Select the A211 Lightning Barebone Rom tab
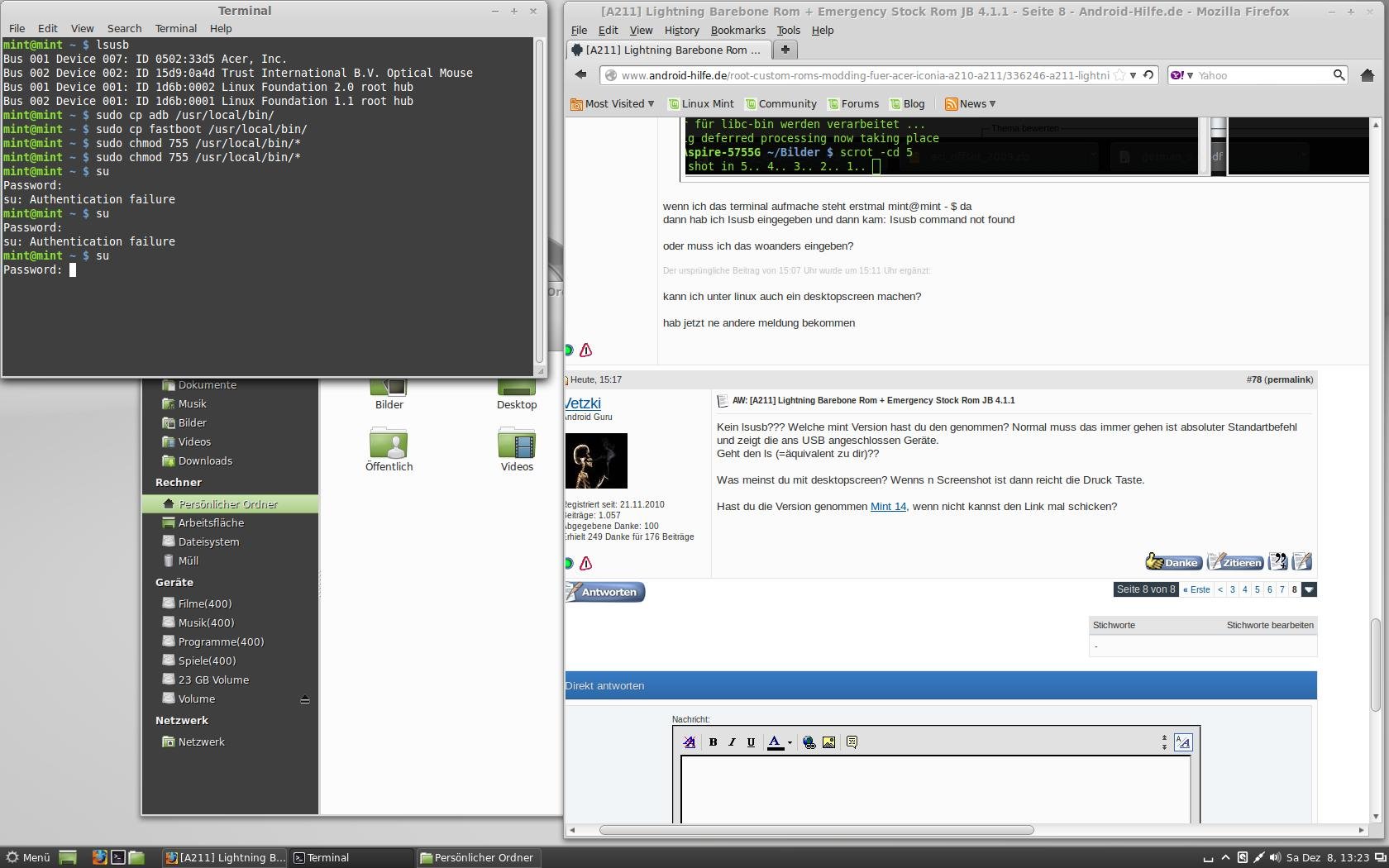Image resolution: width=1389 pixels, height=868 pixels. coord(668,50)
